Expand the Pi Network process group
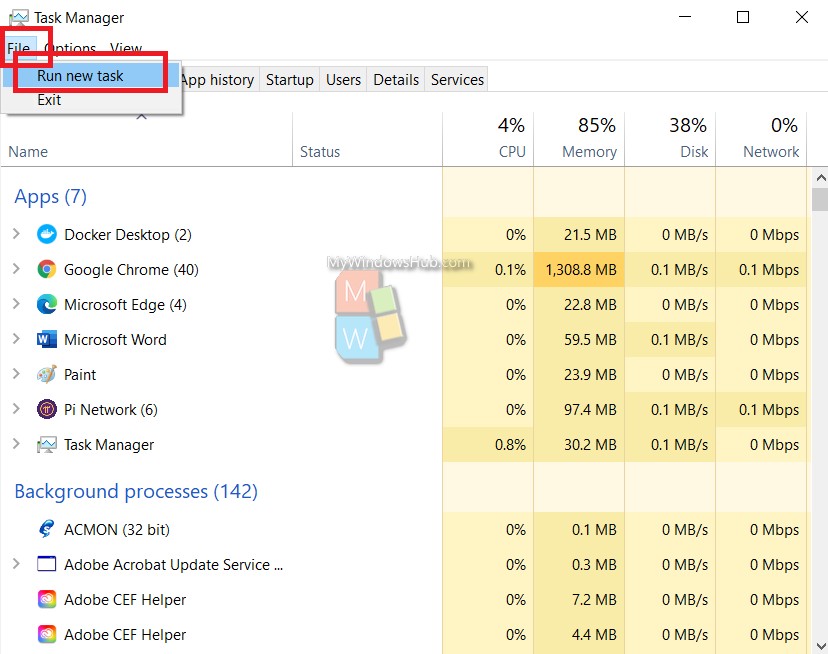The width and height of the screenshot is (828, 654). (x=16, y=409)
